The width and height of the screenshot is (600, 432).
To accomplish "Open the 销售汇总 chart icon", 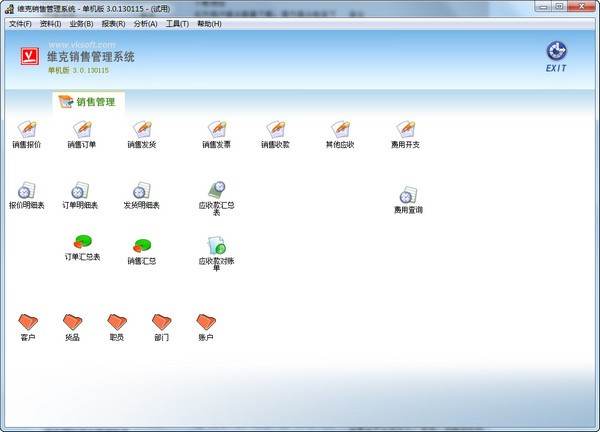I will click(x=142, y=246).
